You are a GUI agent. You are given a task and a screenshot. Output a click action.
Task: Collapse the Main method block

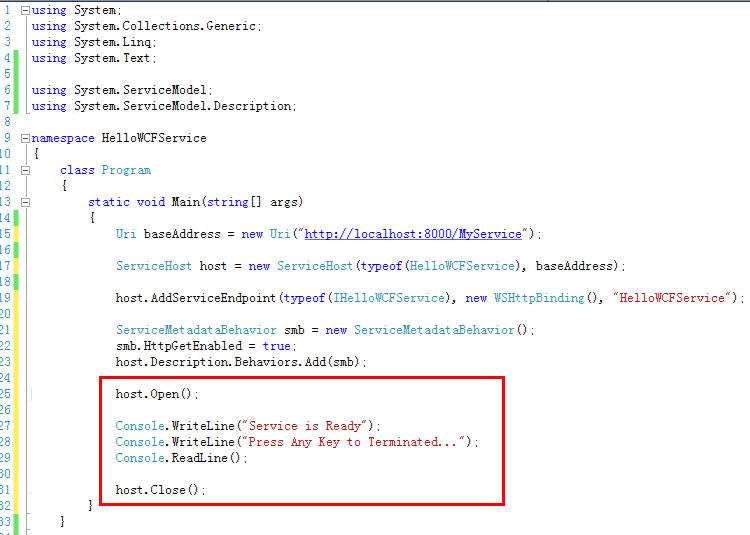(25, 202)
